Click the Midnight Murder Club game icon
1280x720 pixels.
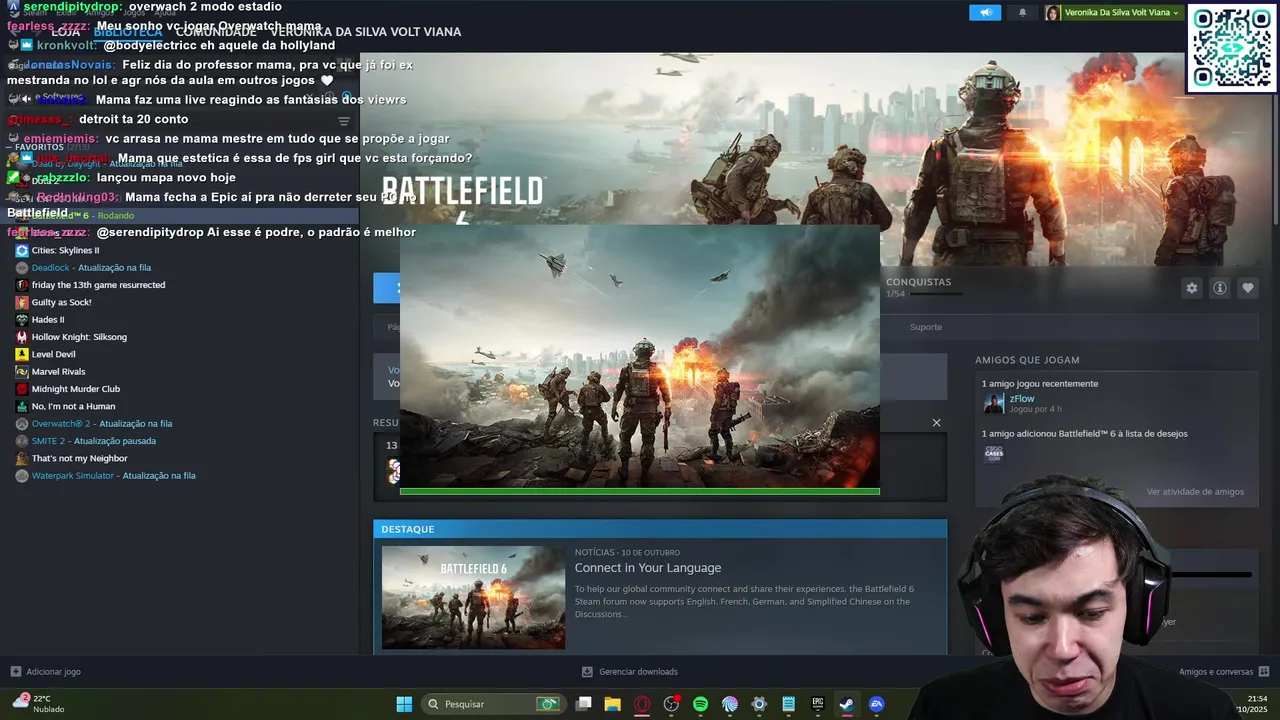click(x=22, y=389)
